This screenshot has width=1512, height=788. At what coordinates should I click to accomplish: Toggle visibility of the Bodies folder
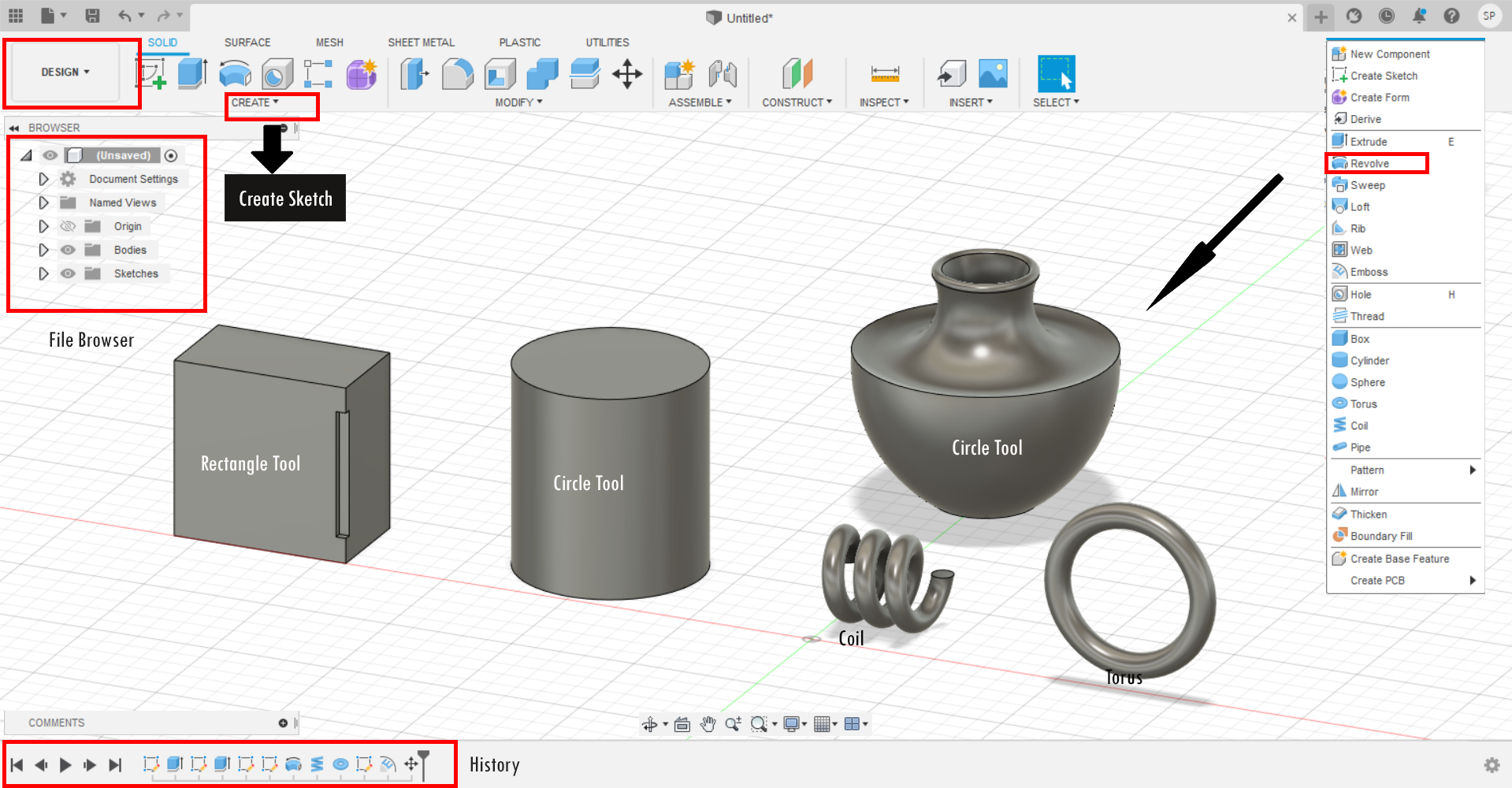(x=69, y=250)
